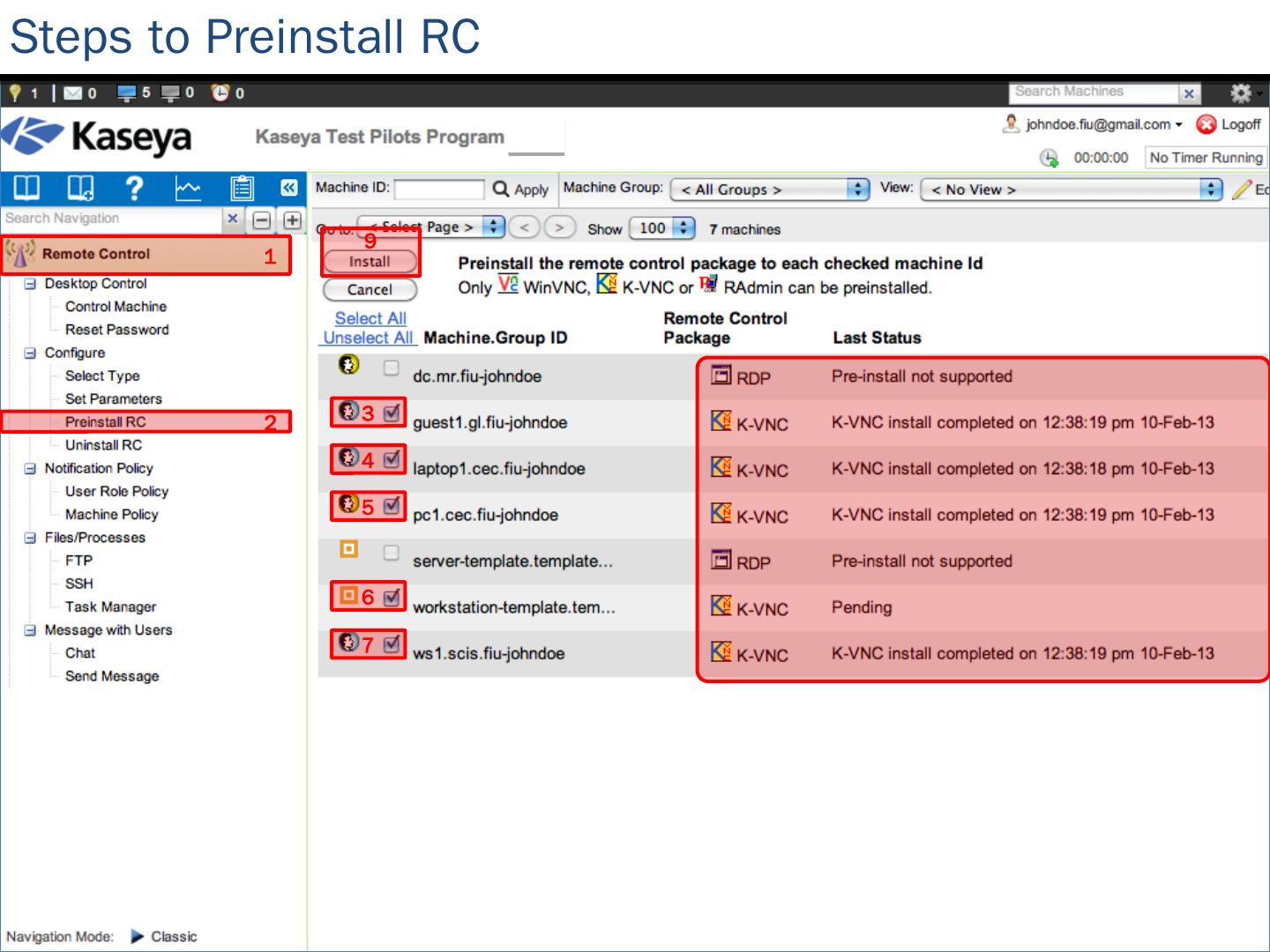Click the open book icon in navigation toolbar
The image size is (1270, 952).
pyautogui.click(x=26, y=188)
